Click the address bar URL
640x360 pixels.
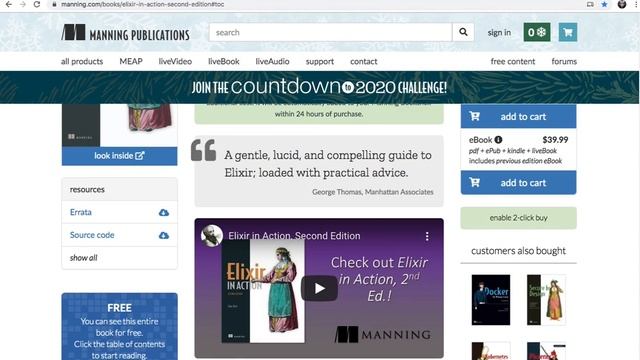tap(142, 4)
